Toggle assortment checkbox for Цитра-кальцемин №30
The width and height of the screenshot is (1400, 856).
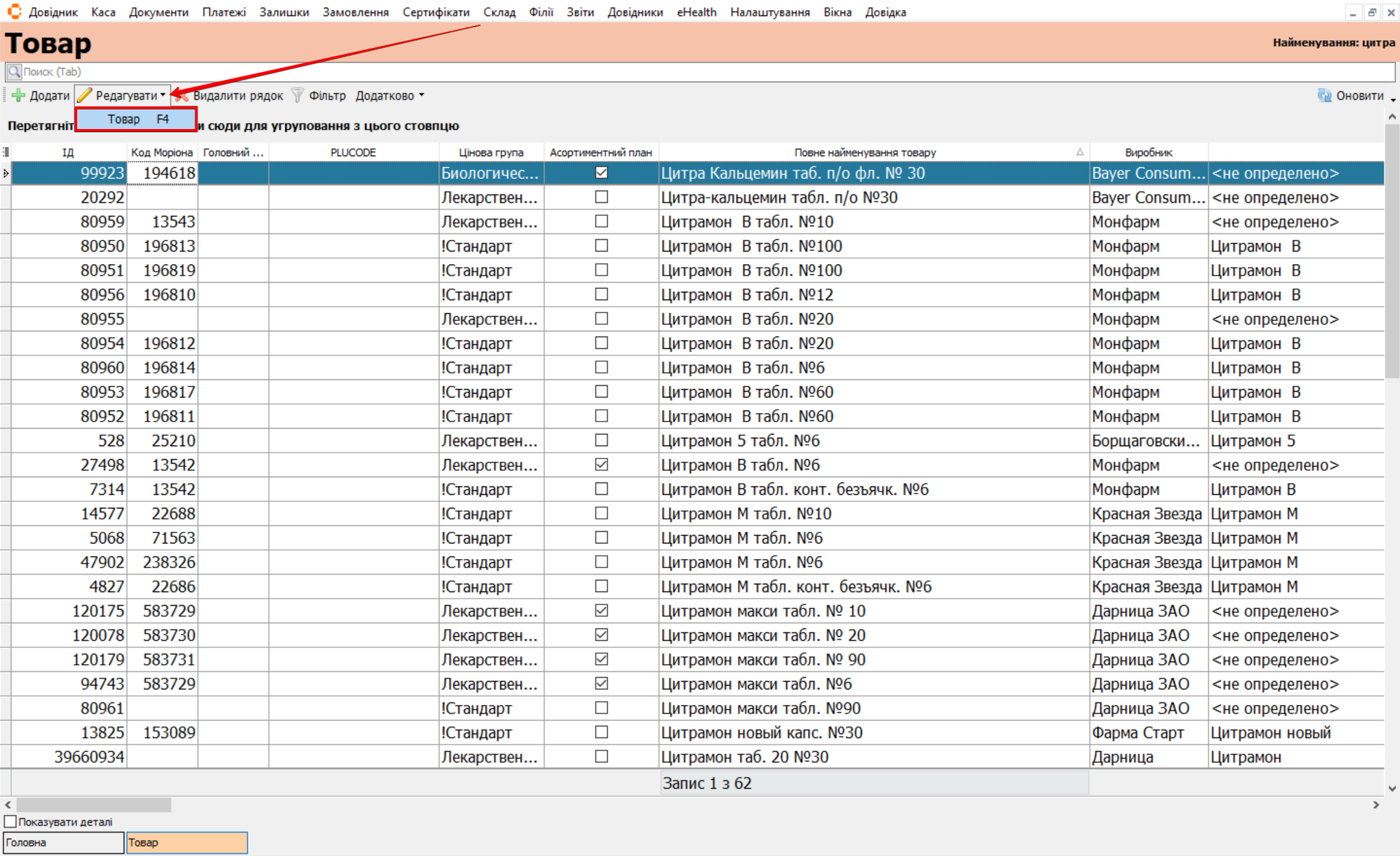click(601, 197)
